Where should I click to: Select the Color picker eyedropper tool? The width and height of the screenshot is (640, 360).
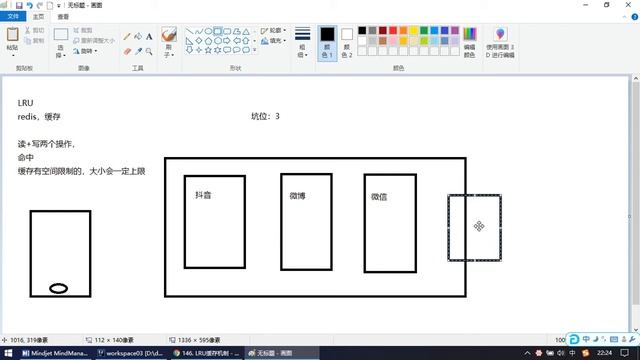pos(138,51)
